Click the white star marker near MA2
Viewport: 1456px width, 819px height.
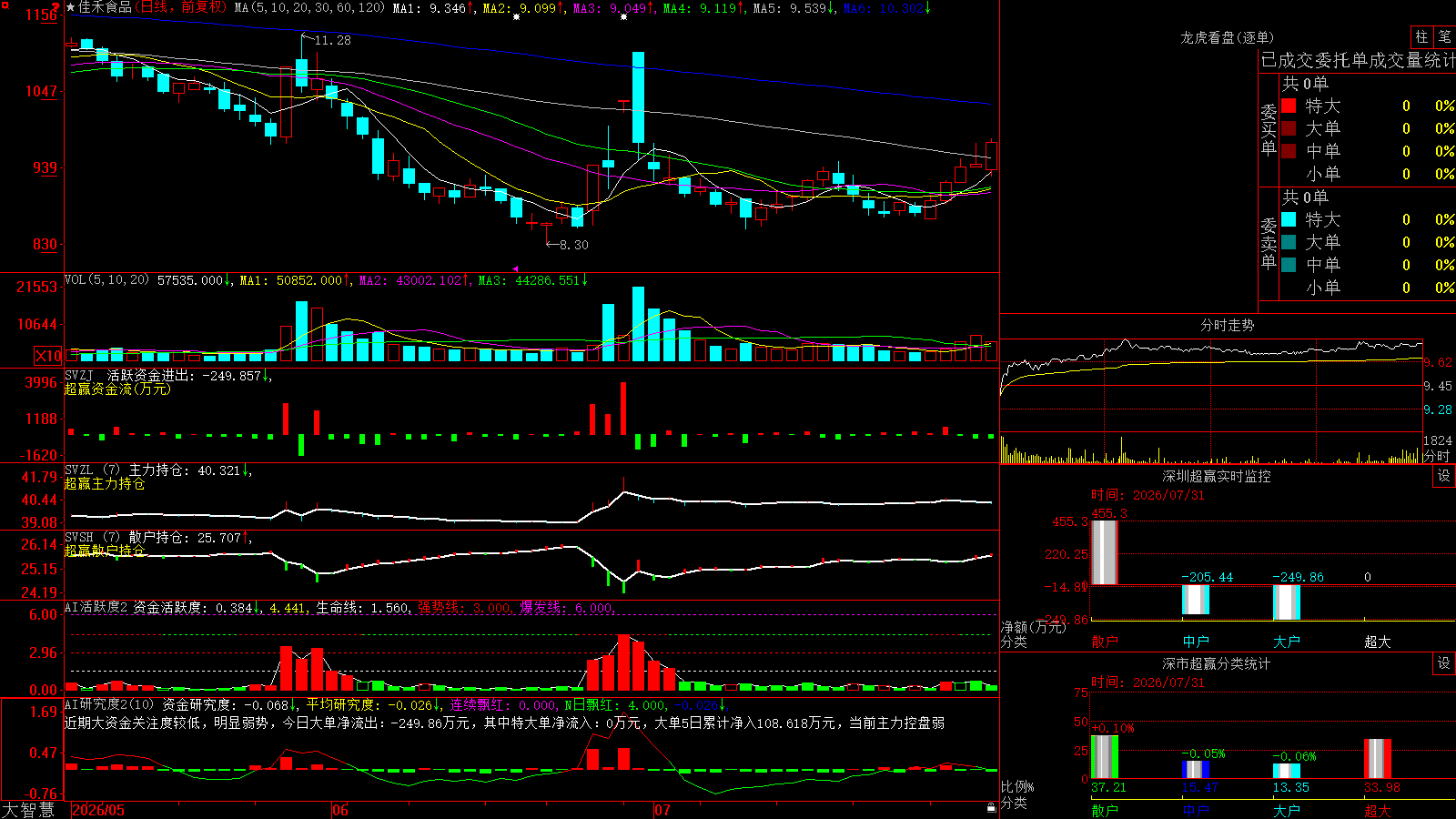point(517,16)
